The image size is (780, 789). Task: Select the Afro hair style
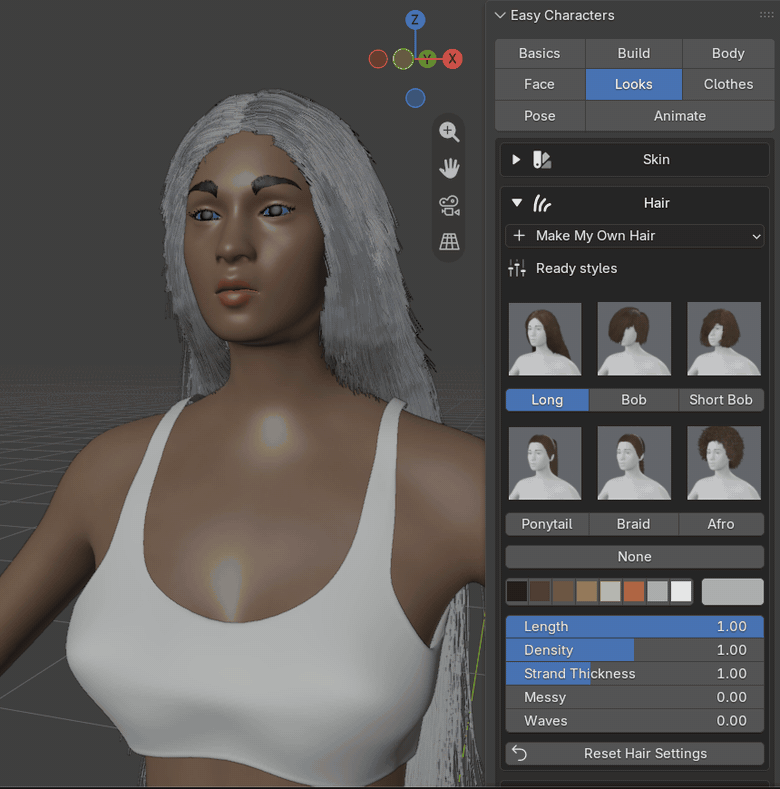[721, 524]
